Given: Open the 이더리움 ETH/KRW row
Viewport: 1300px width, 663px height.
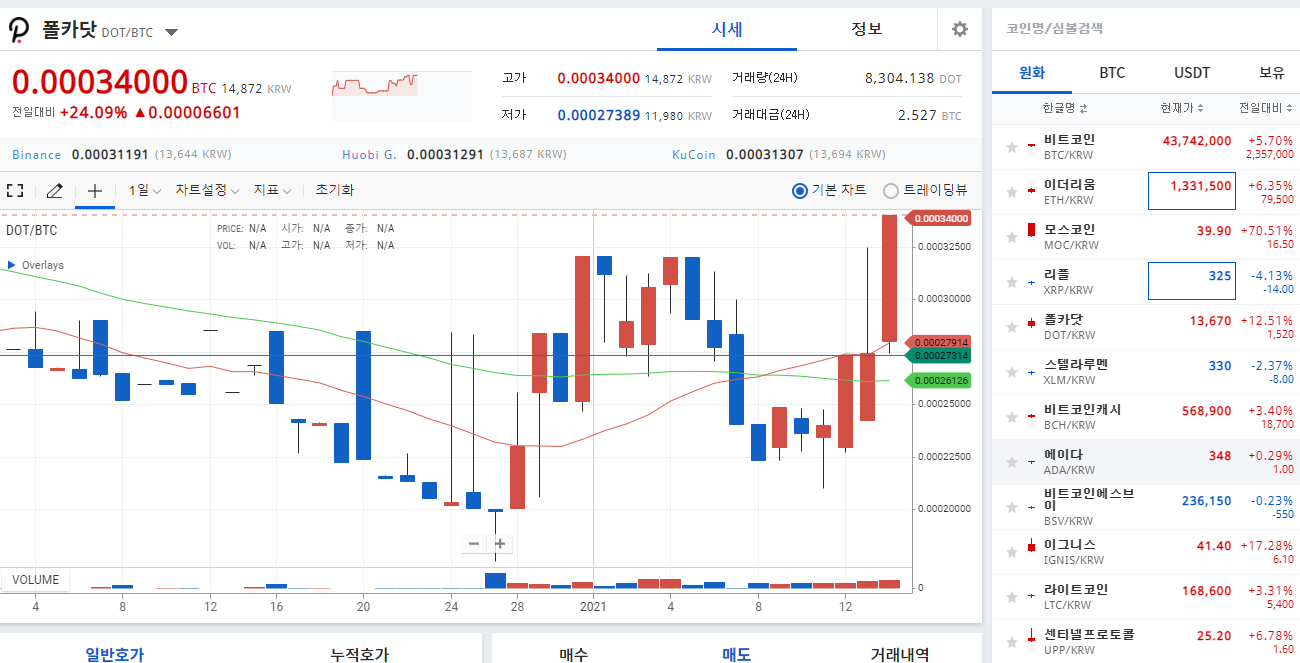Looking at the screenshot, I should pyautogui.click(x=1146, y=192).
